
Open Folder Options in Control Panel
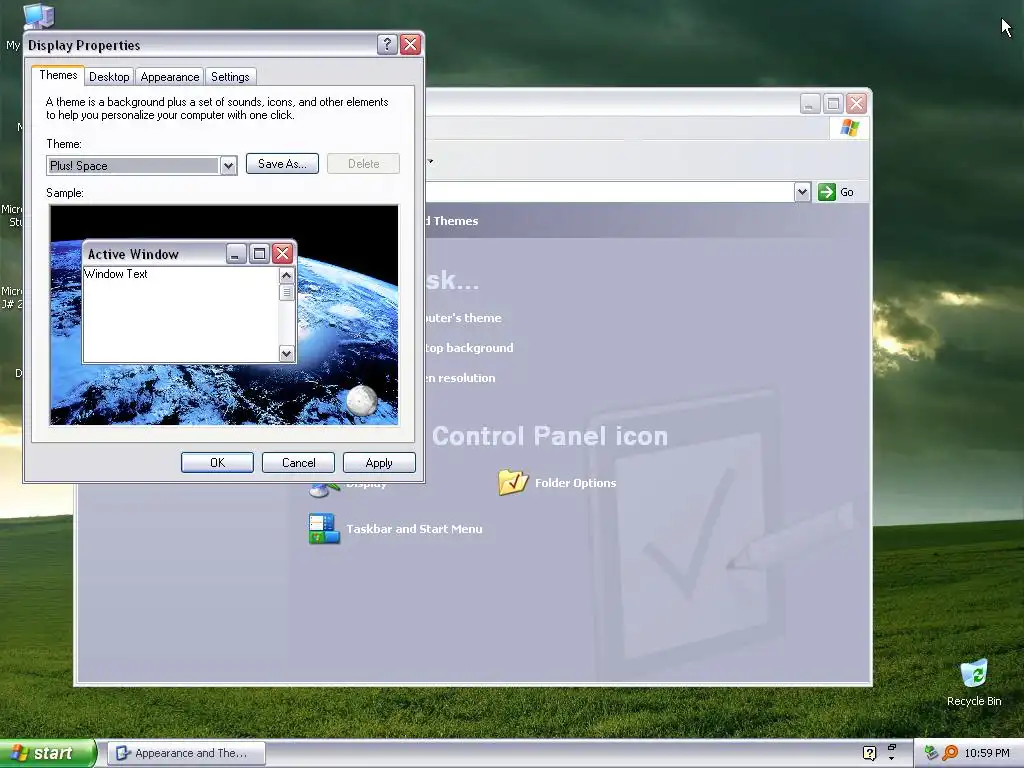click(x=557, y=483)
